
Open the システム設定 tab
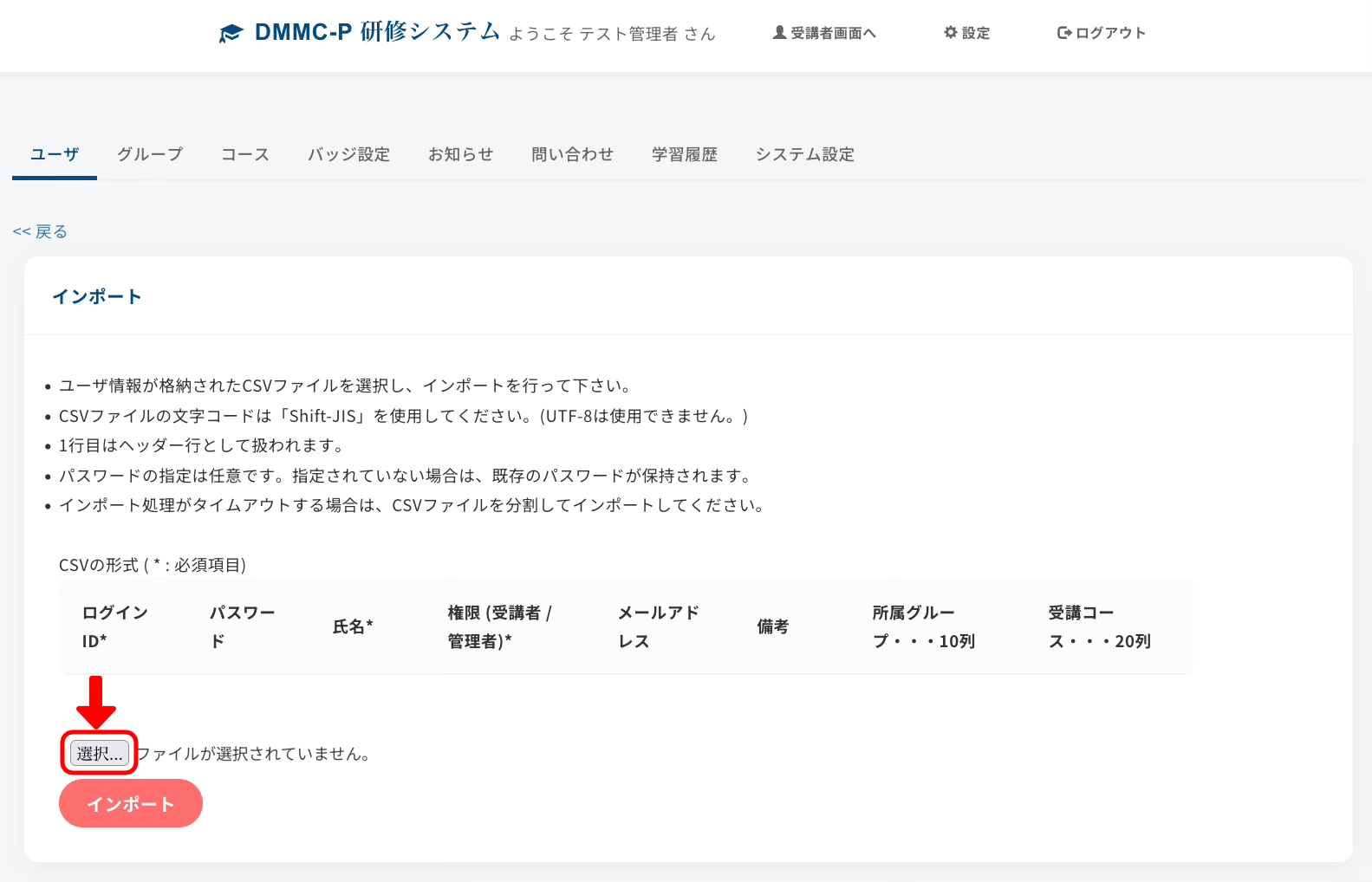(804, 154)
